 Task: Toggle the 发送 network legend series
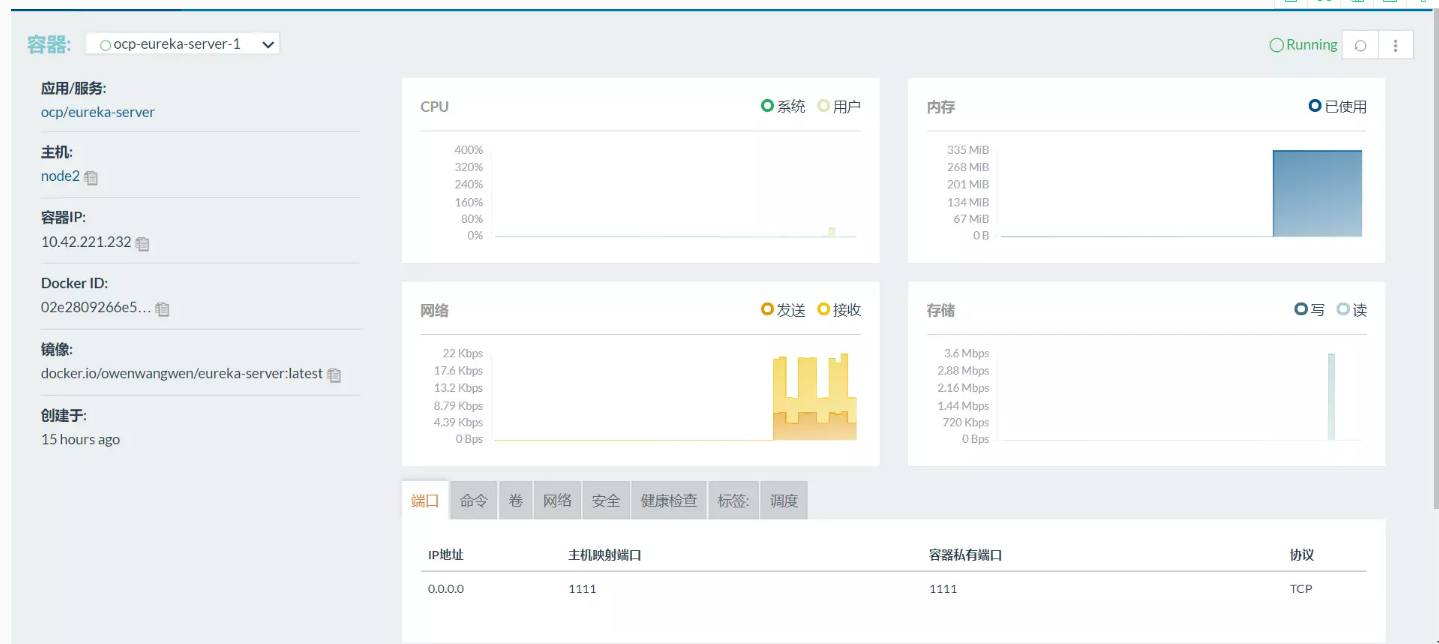(783, 310)
